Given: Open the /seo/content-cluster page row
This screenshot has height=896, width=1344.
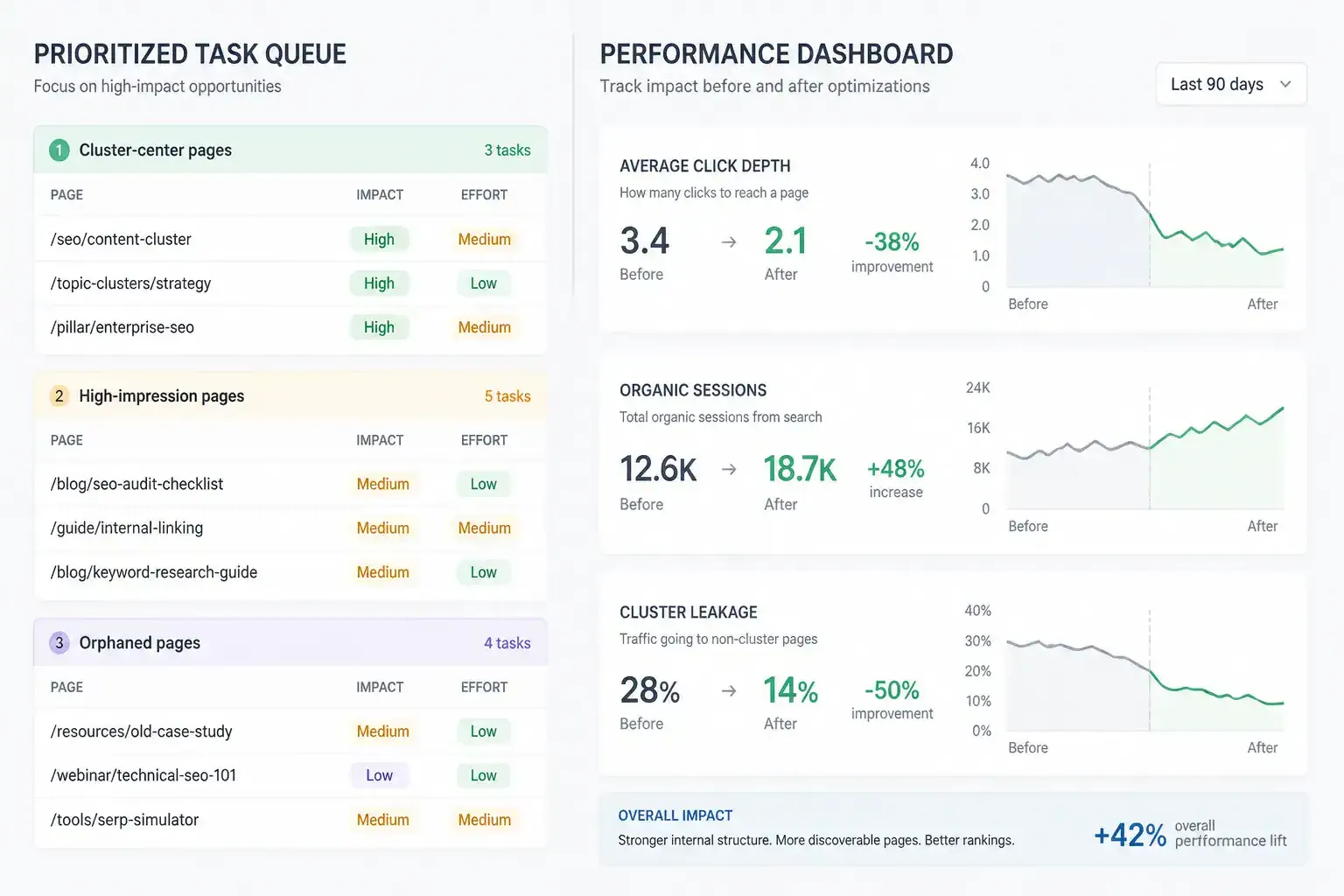Looking at the screenshot, I should (x=290, y=240).
